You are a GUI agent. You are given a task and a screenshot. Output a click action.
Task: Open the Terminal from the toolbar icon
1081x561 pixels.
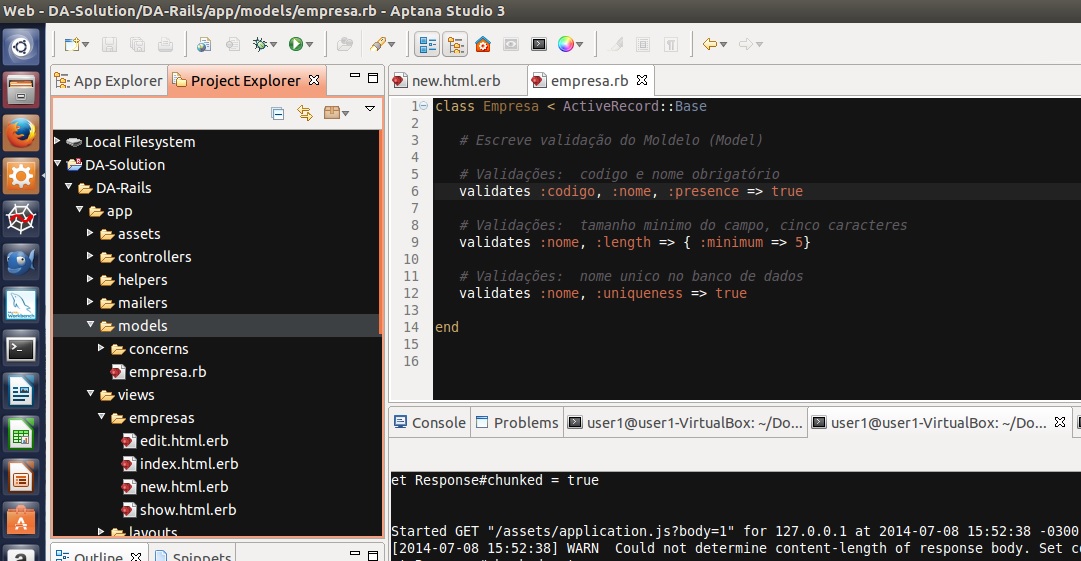pyautogui.click(x=539, y=44)
